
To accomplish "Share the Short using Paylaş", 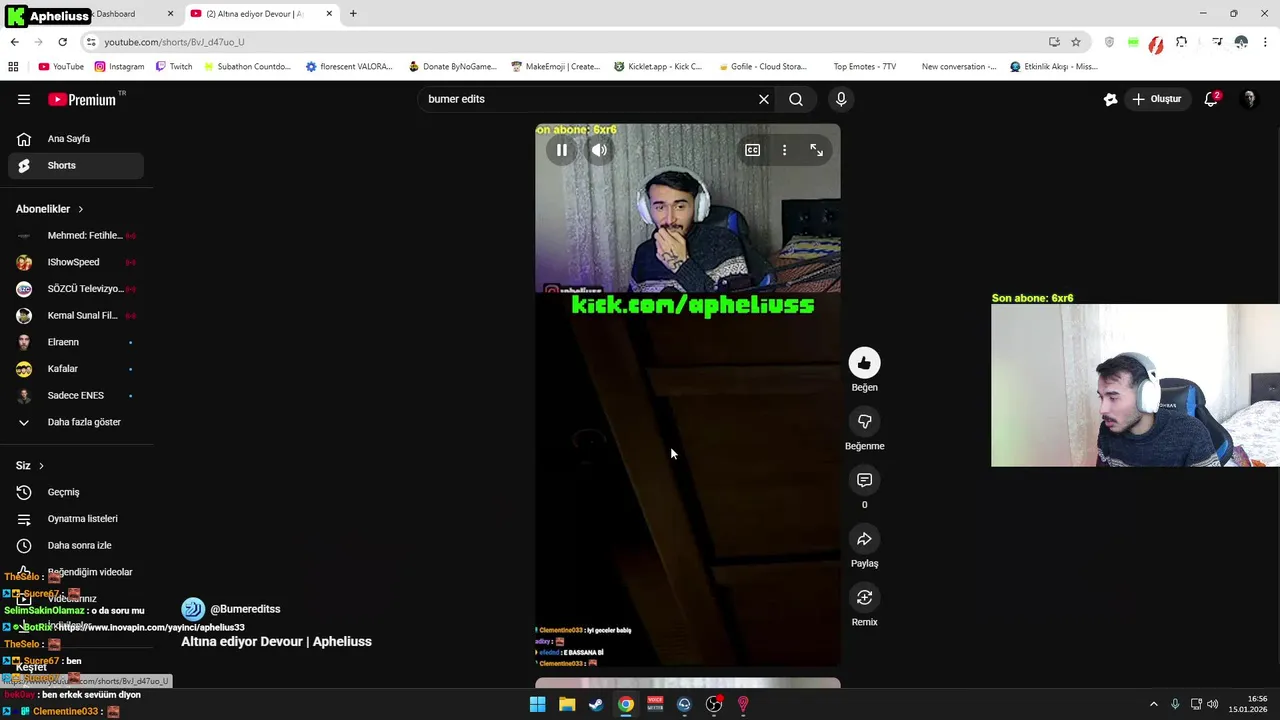I will (865, 539).
